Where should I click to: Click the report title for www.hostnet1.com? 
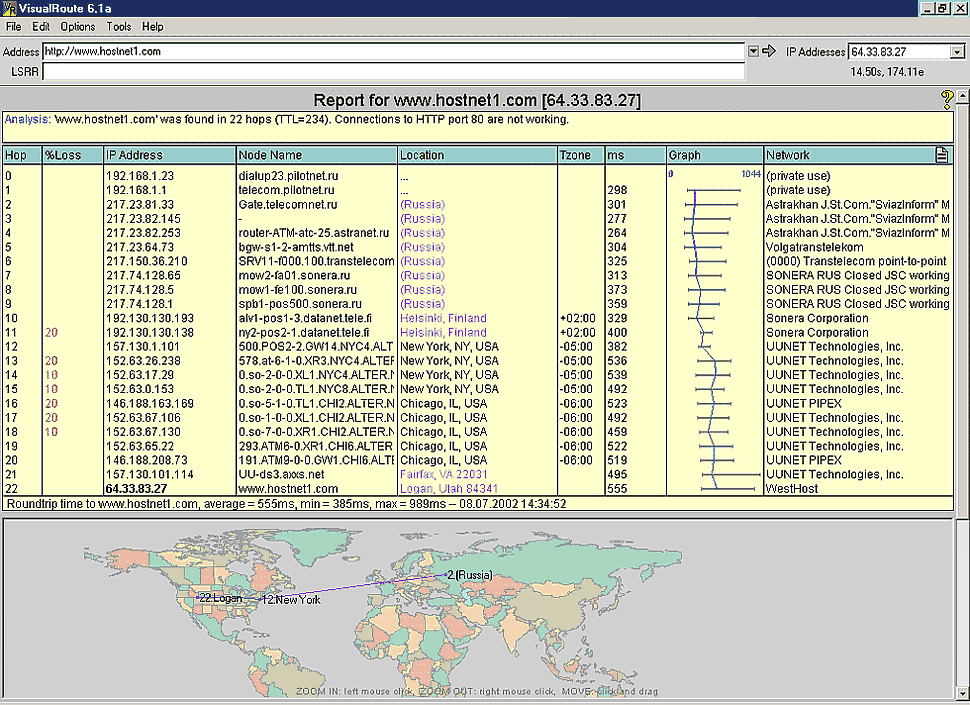[x=477, y=100]
